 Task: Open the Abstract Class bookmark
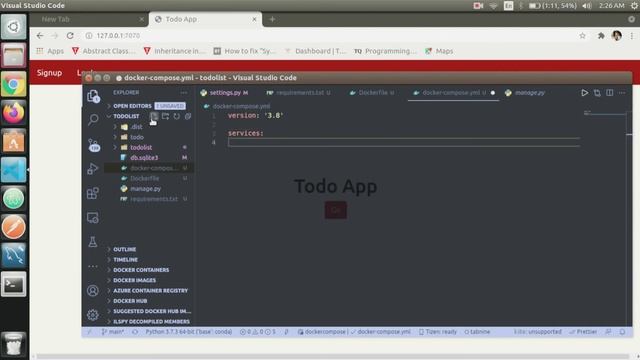[x=103, y=51]
